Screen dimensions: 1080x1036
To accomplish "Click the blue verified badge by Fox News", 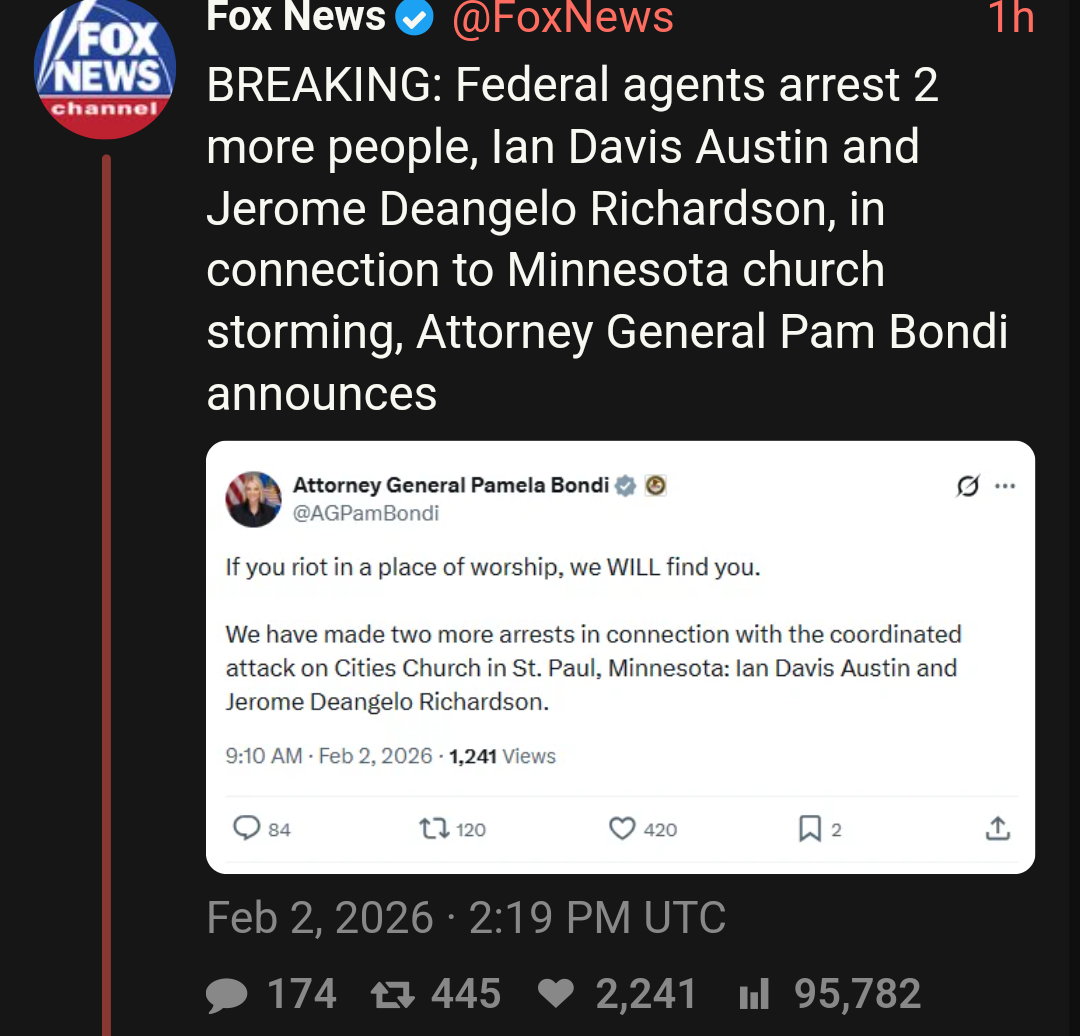I will pyautogui.click(x=415, y=18).
